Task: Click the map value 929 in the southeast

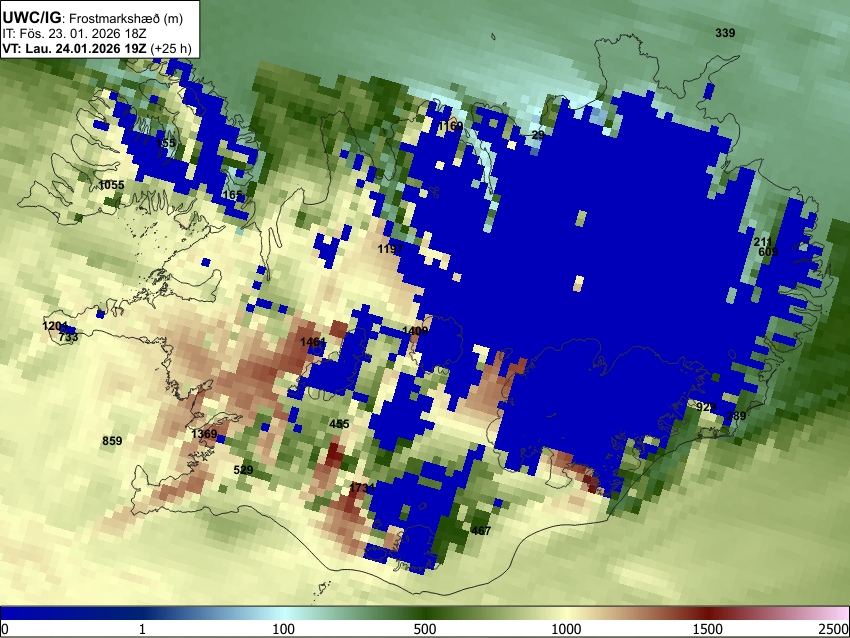Action: coord(706,407)
